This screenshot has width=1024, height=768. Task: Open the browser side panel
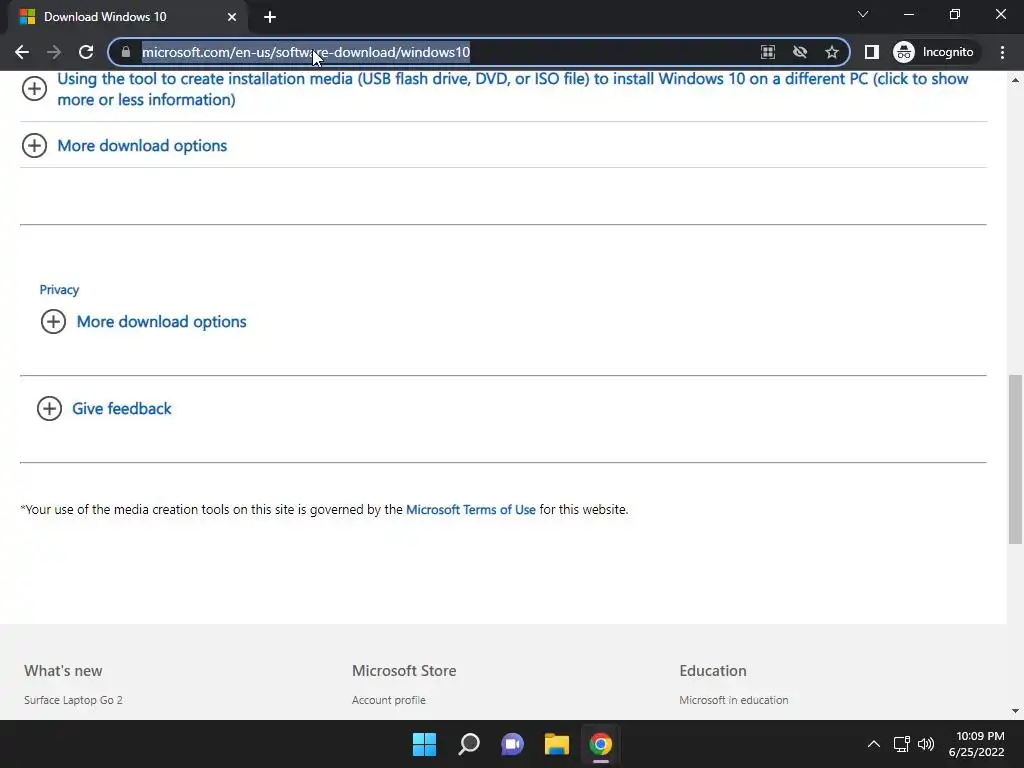(872, 52)
